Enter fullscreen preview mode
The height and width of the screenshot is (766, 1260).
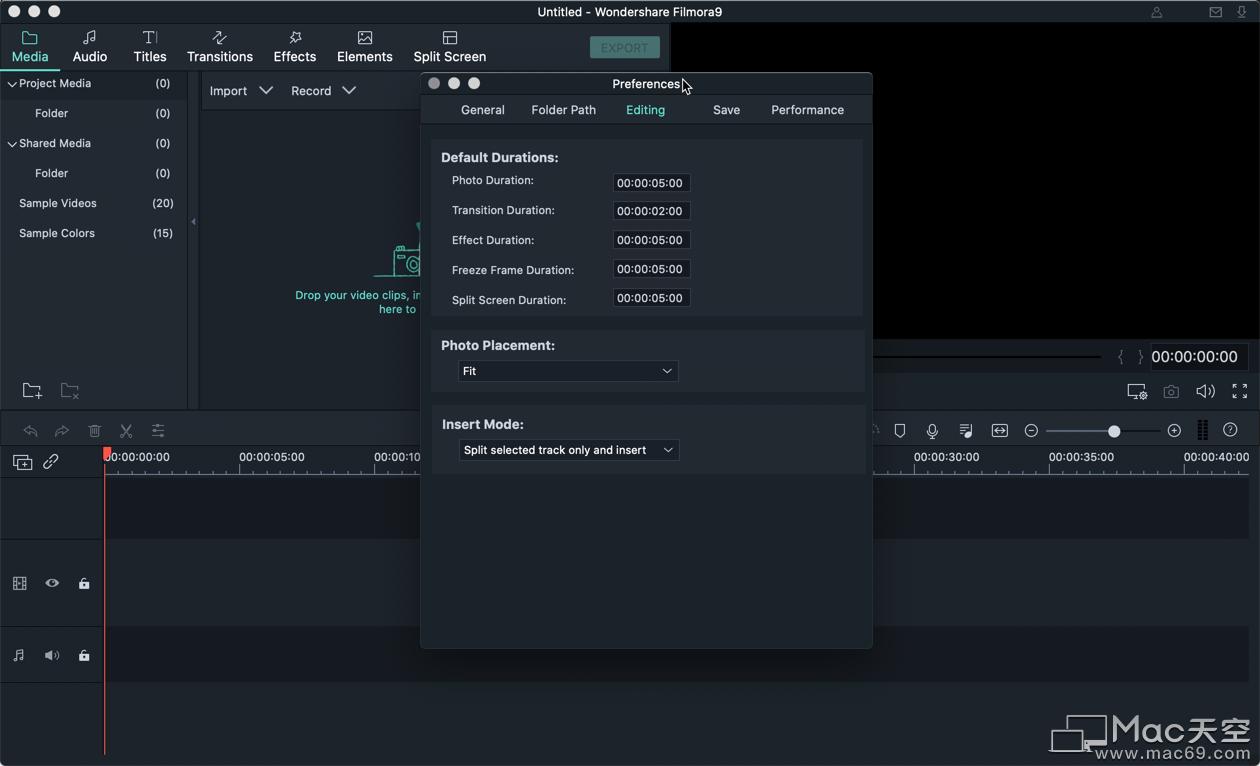1239,392
